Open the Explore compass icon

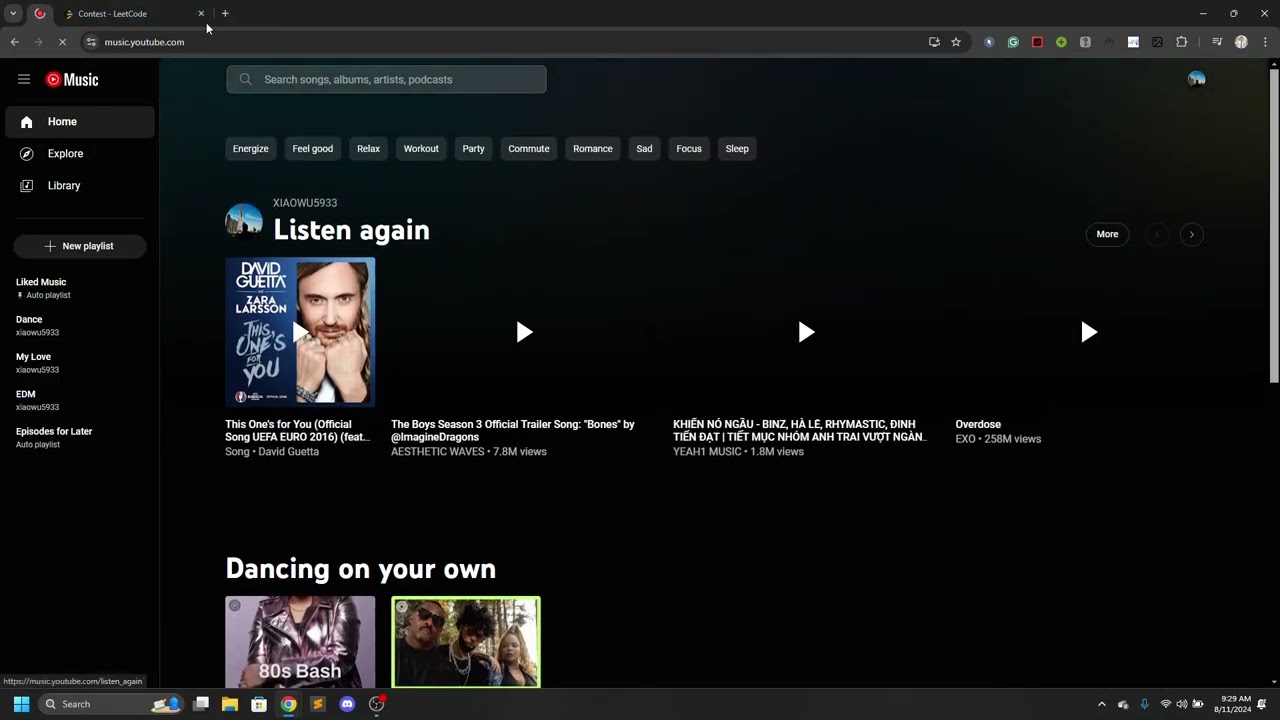pyautogui.click(x=27, y=153)
